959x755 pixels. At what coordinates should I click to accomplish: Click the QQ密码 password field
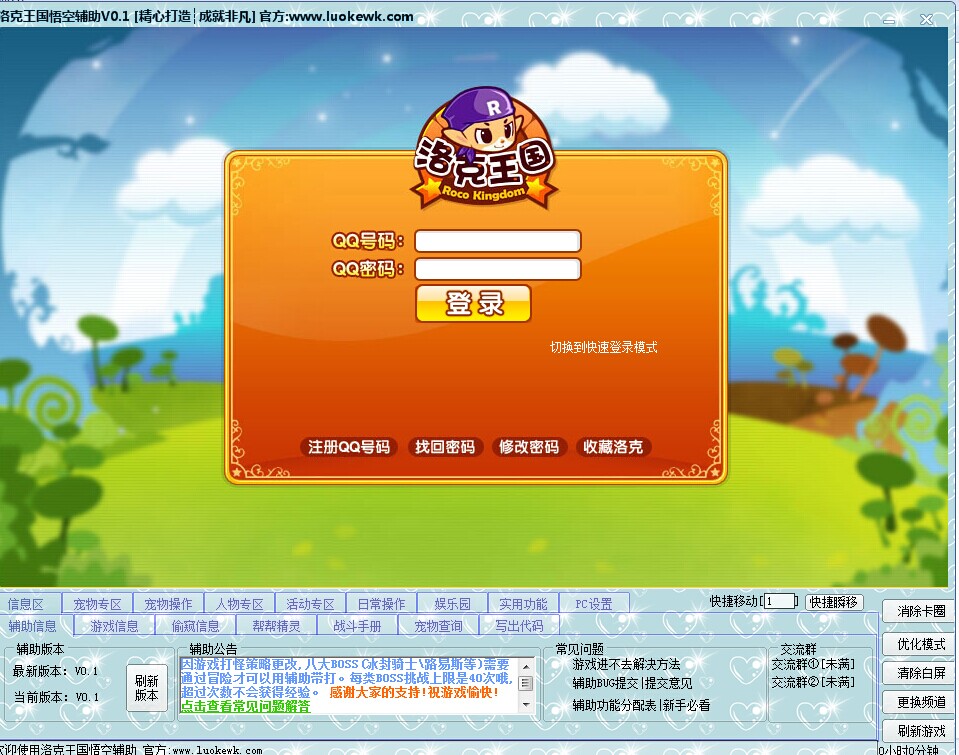[x=497, y=269]
